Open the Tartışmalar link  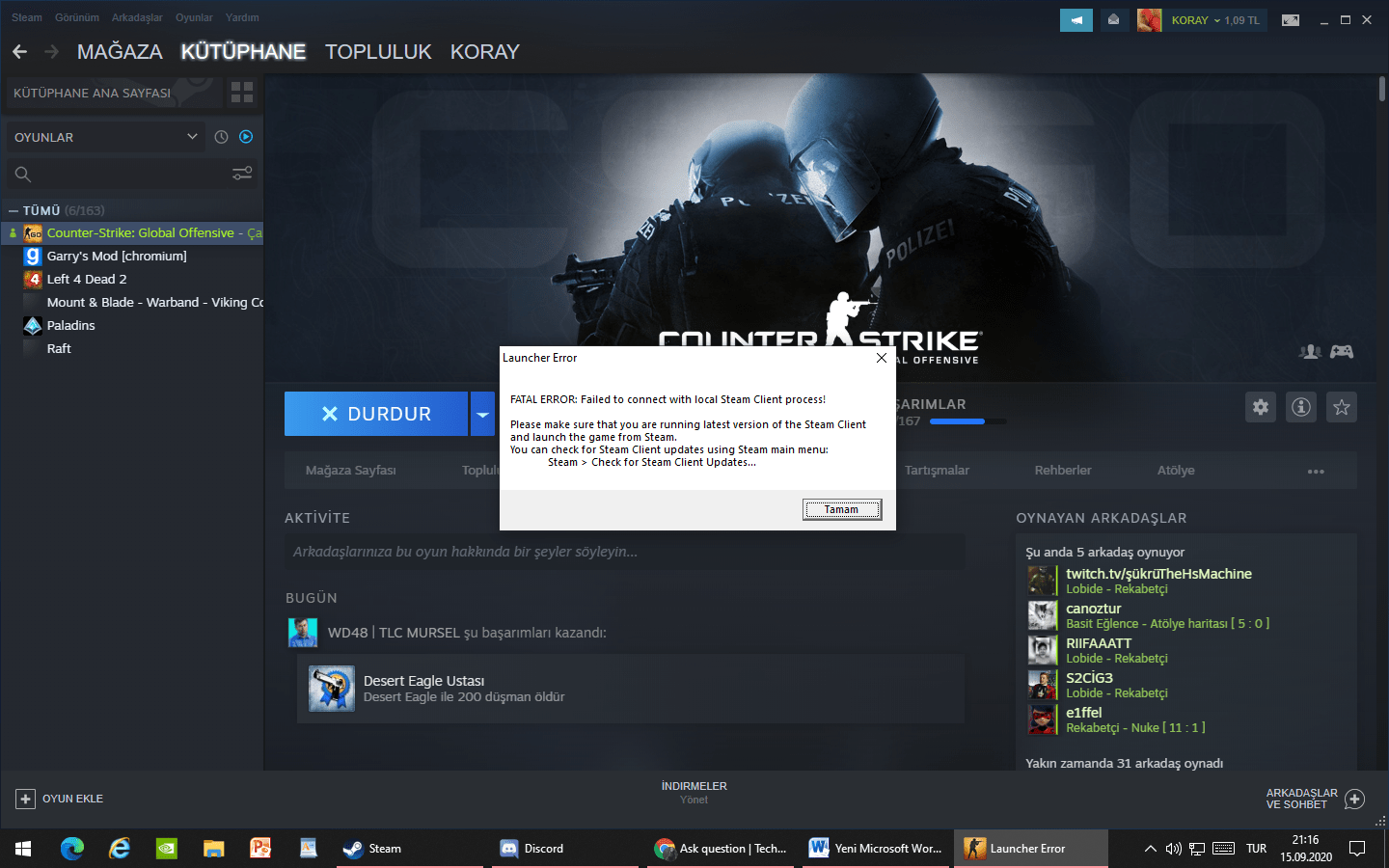[x=937, y=471]
